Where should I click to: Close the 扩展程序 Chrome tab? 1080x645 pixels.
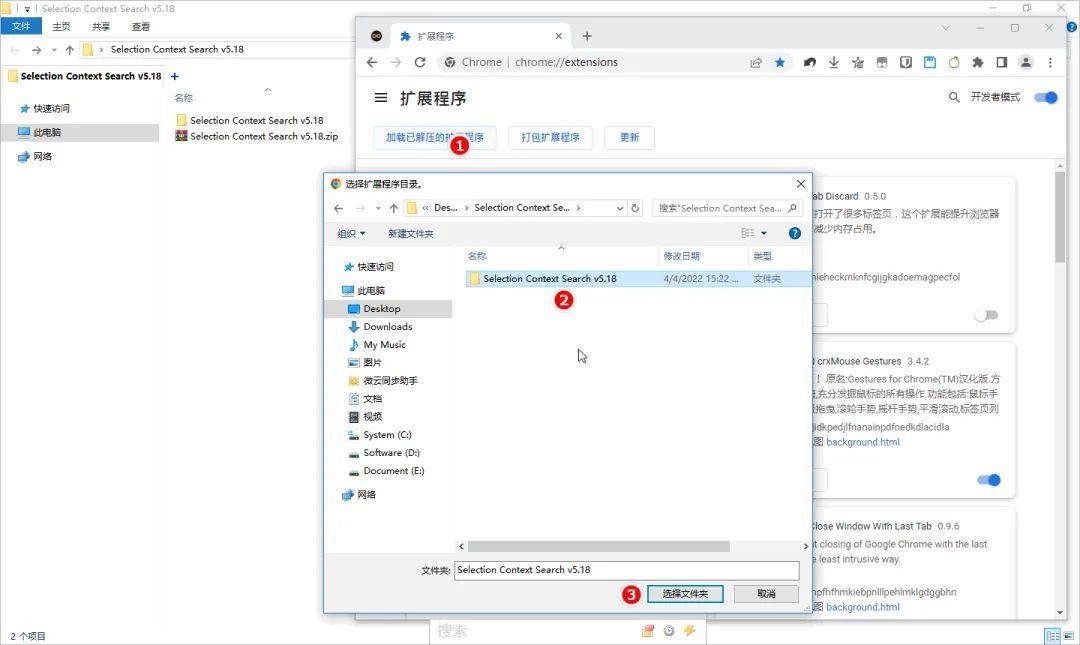point(559,36)
